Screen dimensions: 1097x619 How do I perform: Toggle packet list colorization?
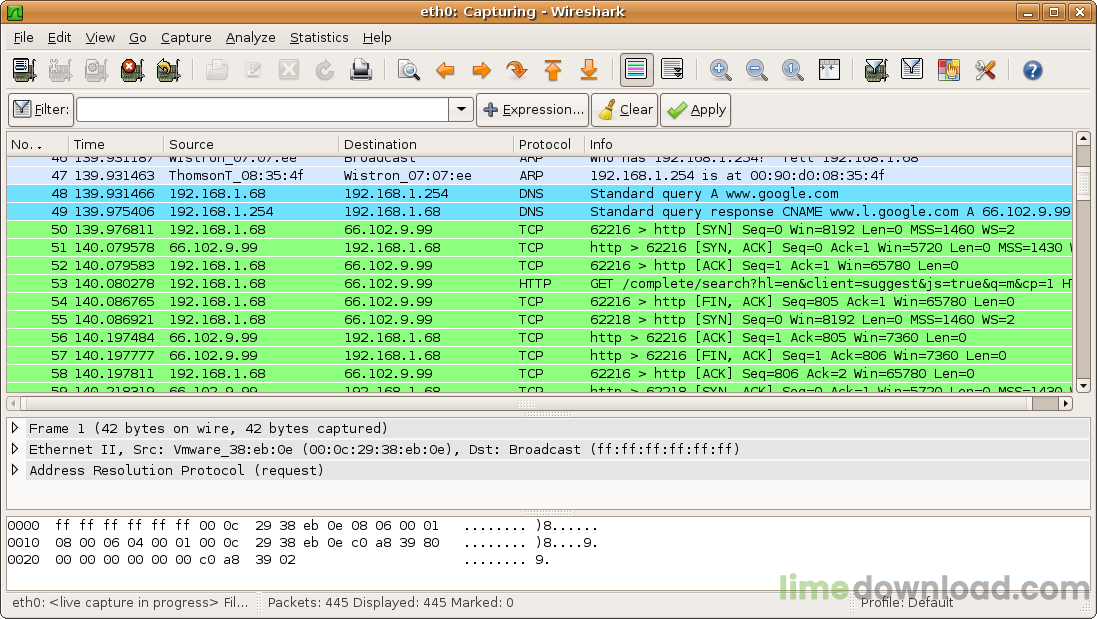[x=635, y=70]
